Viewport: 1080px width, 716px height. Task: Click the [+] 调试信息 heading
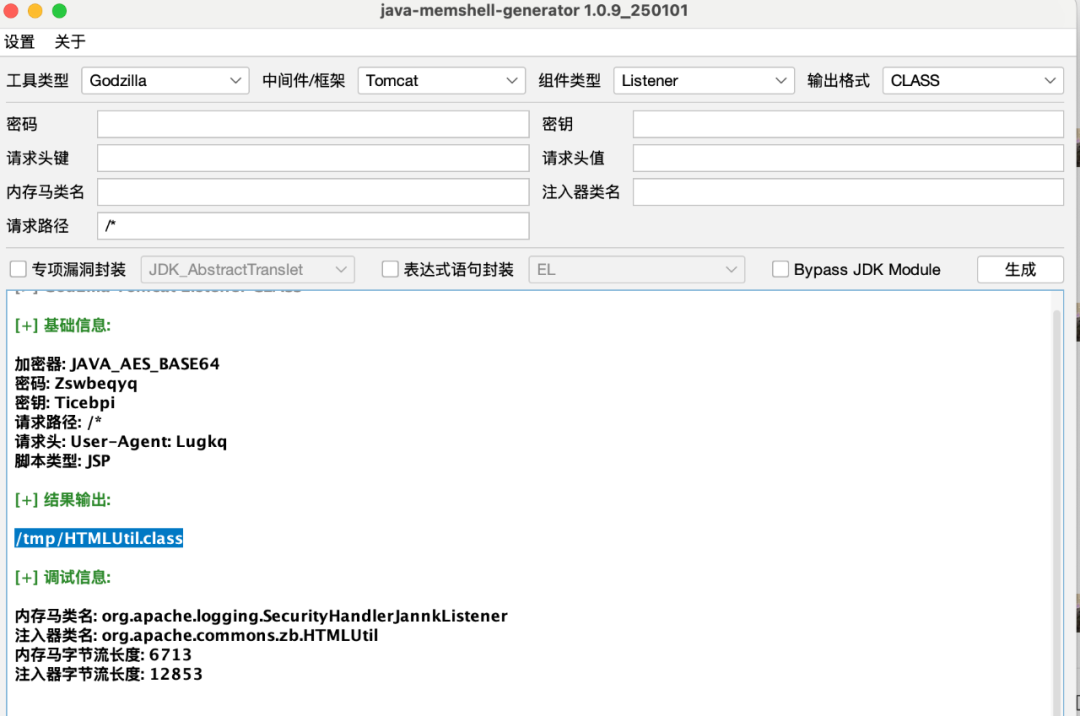(x=63, y=577)
